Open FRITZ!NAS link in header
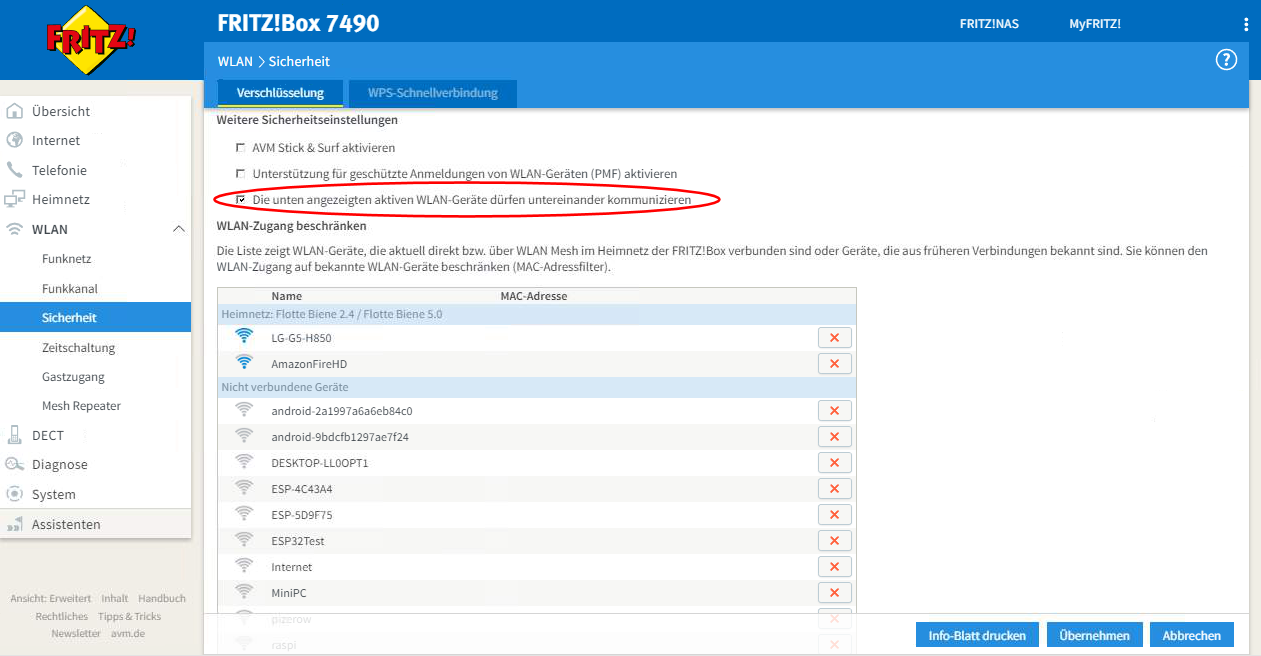 pyautogui.click(x=989, y=24)
